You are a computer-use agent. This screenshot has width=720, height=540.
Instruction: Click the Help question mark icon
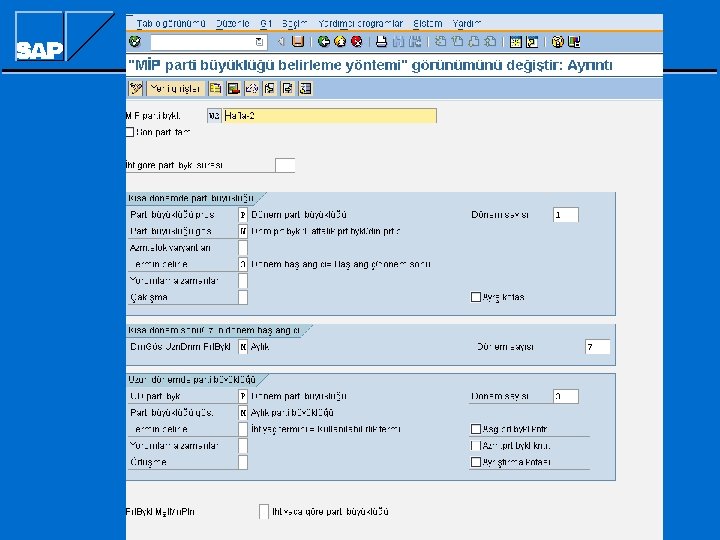click(557, 42)
